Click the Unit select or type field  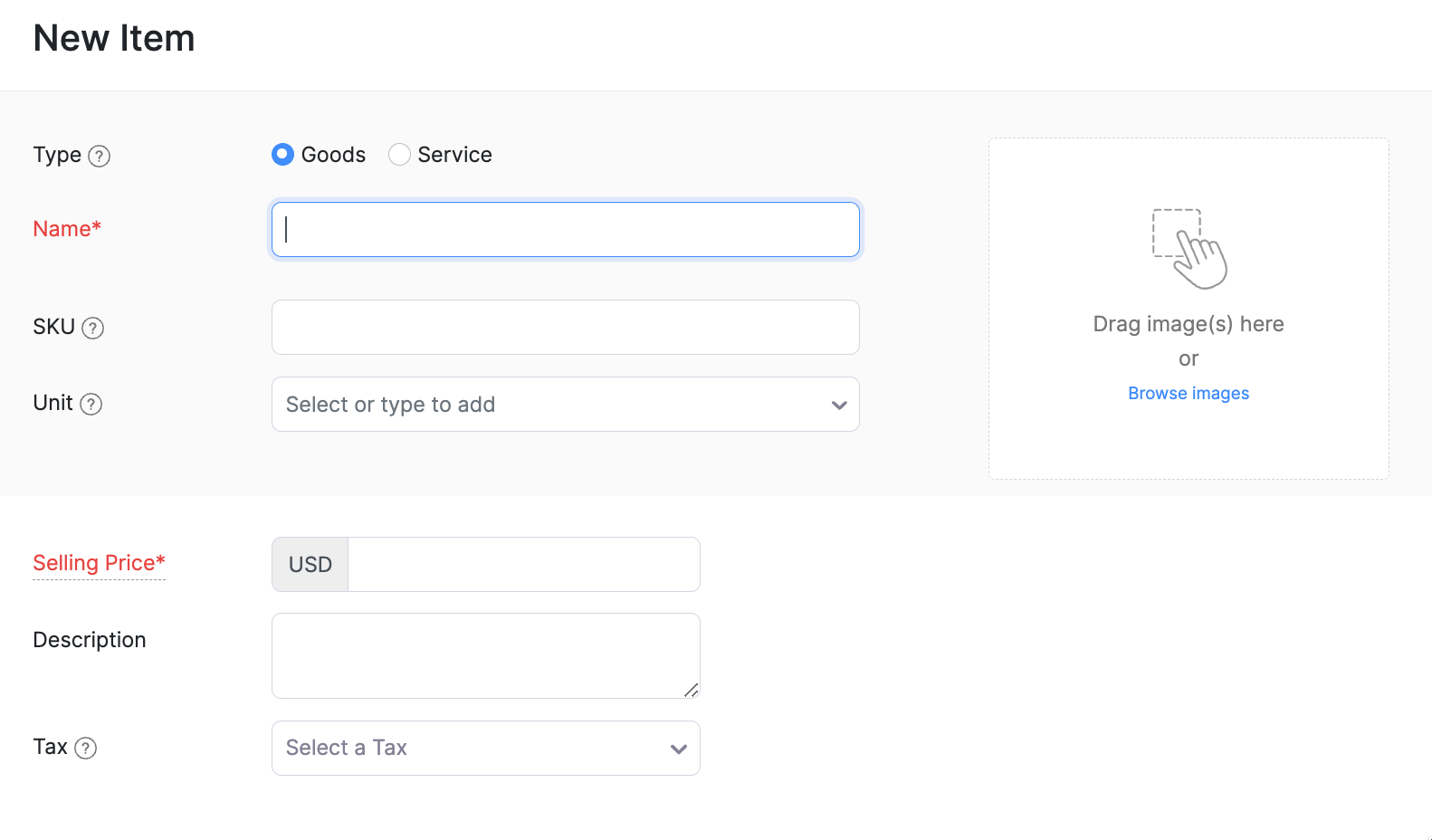pos(543,405)
